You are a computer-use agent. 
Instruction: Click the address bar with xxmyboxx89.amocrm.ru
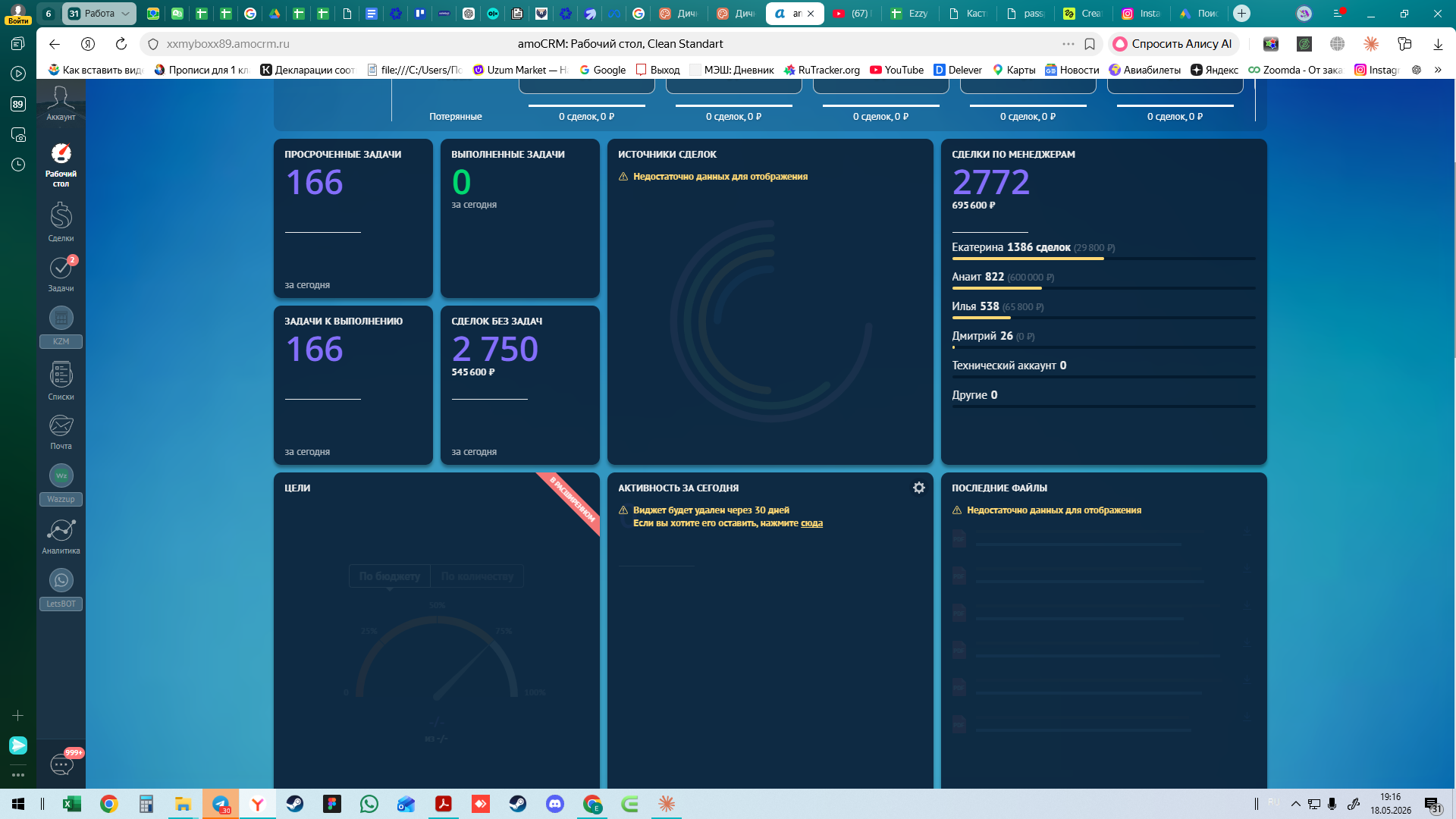click(x=227, y=44)
